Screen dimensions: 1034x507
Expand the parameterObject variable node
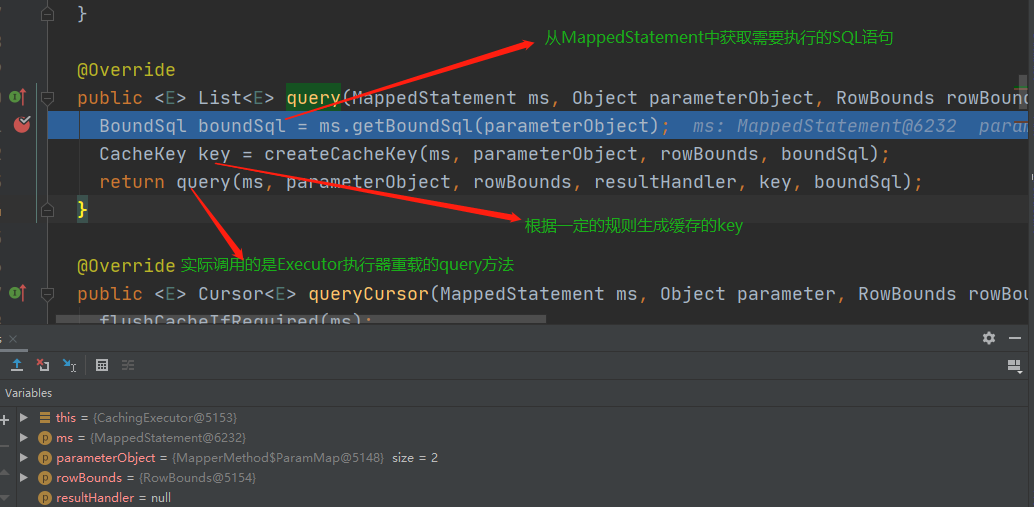tap(24, 457)
